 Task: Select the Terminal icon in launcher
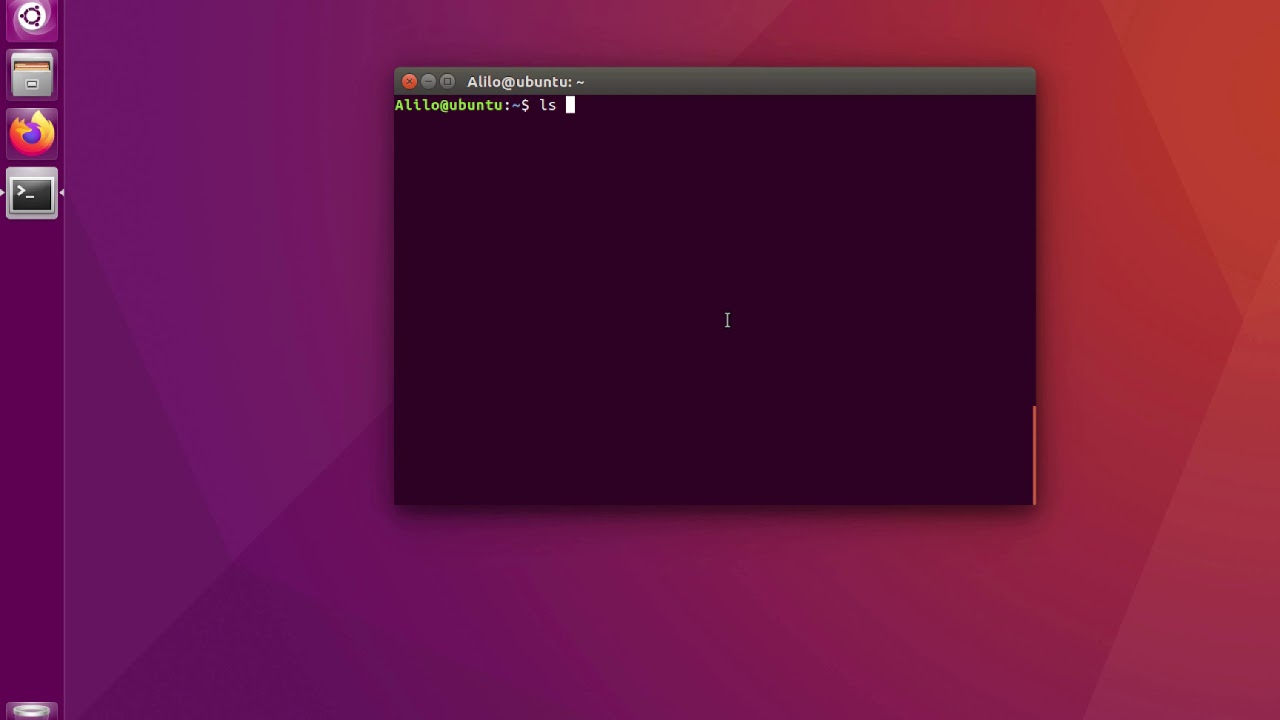[x=32, y=193]
